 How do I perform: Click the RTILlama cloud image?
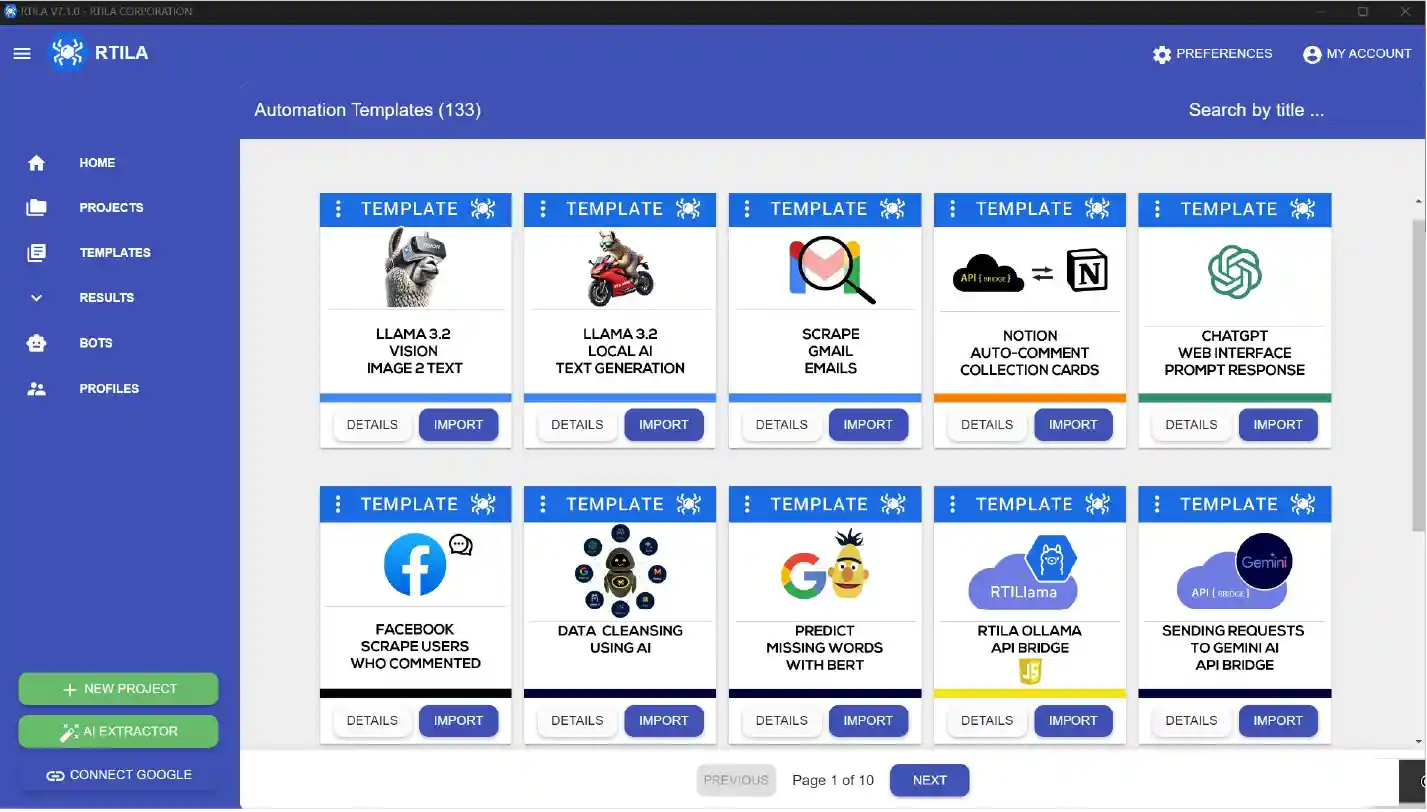(1024, 572)
